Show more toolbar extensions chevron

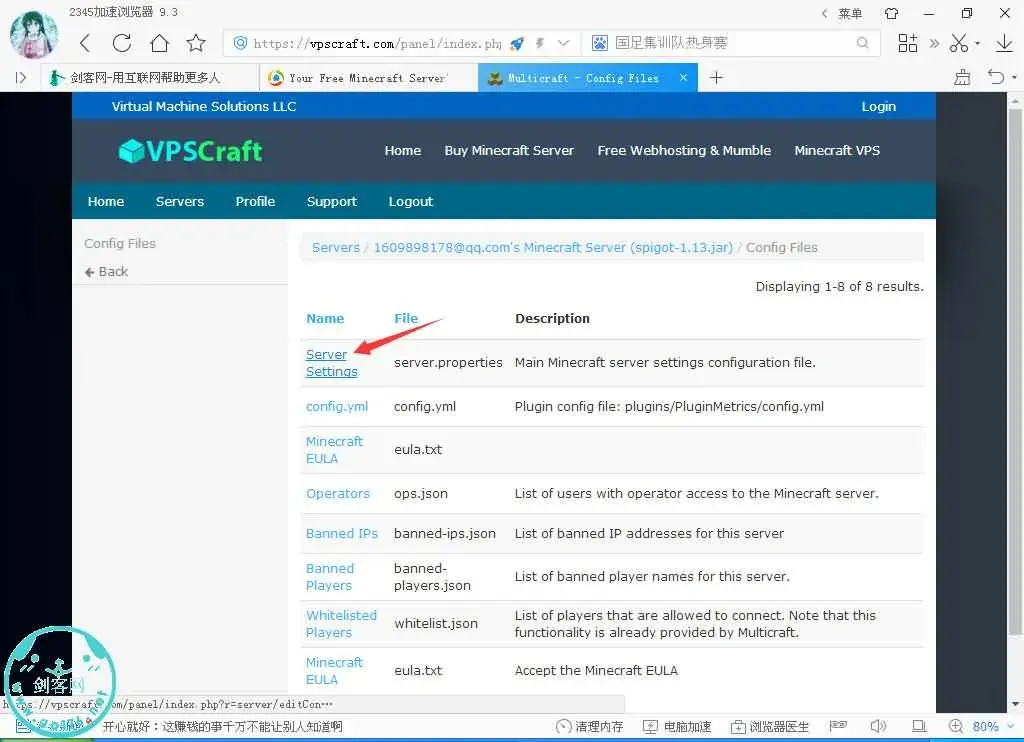pyautogui.click(x=935, y=43)
